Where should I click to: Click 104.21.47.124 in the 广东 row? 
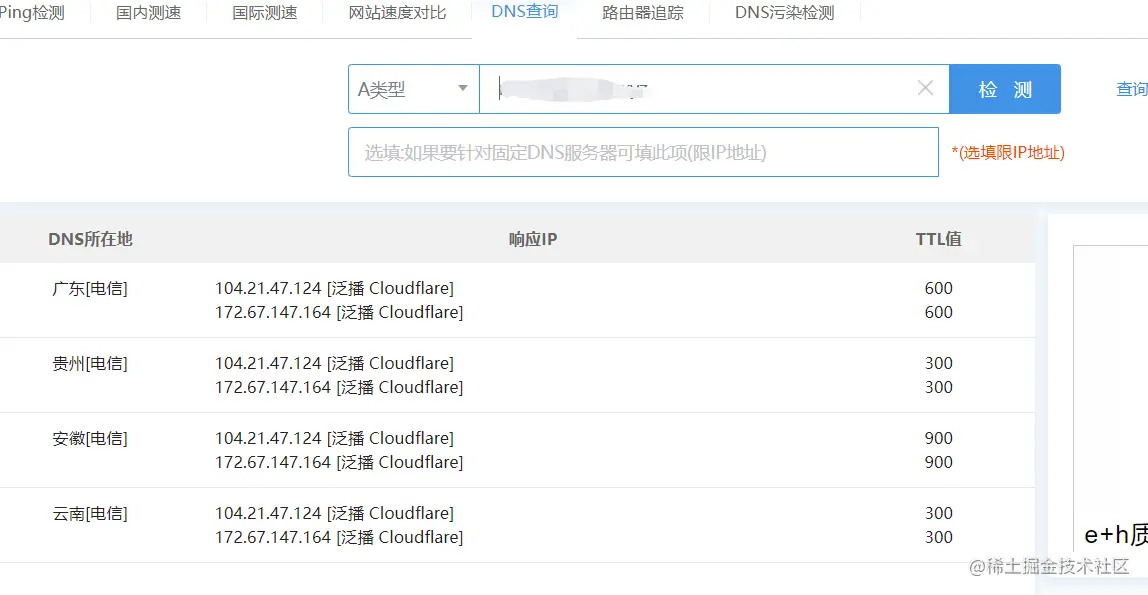(x=268, y=288)
